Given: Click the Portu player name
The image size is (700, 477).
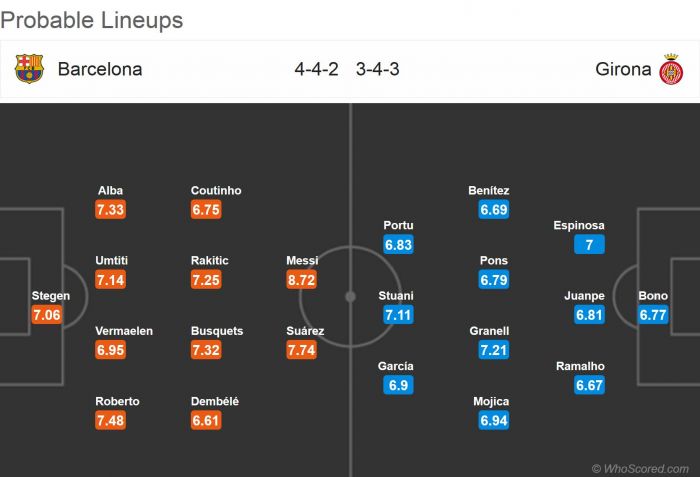Looking at the screenshot, I should click(x=398, y=226).
